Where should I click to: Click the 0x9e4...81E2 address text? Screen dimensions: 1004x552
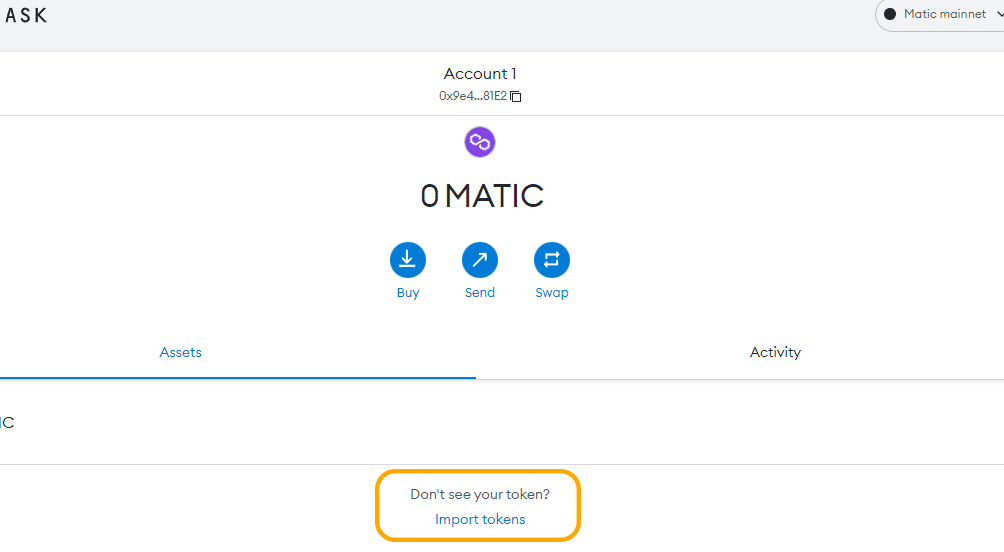point(473,96)
